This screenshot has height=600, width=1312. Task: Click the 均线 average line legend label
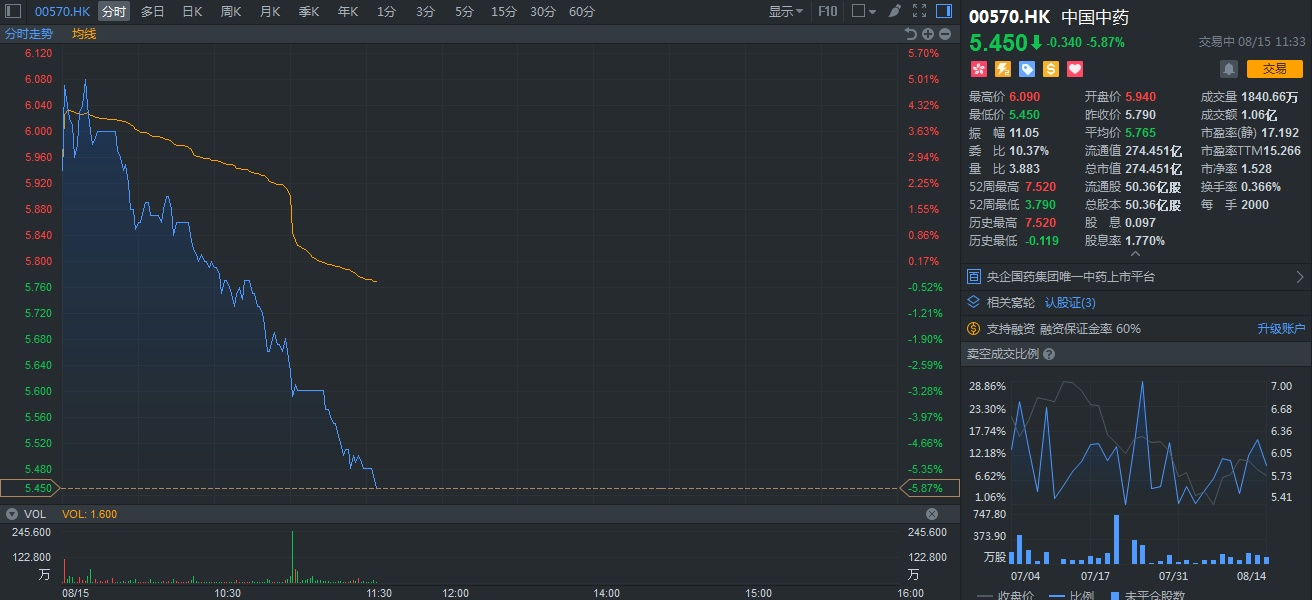[84, 33]
